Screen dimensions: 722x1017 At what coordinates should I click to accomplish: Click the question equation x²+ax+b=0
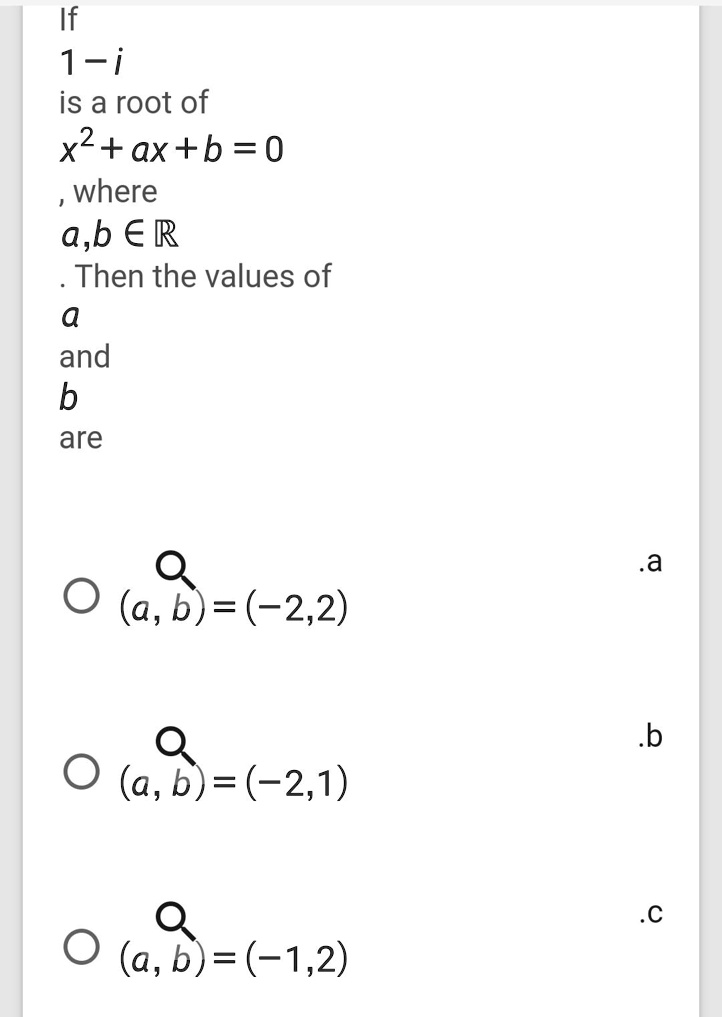(x=171, y=148)
